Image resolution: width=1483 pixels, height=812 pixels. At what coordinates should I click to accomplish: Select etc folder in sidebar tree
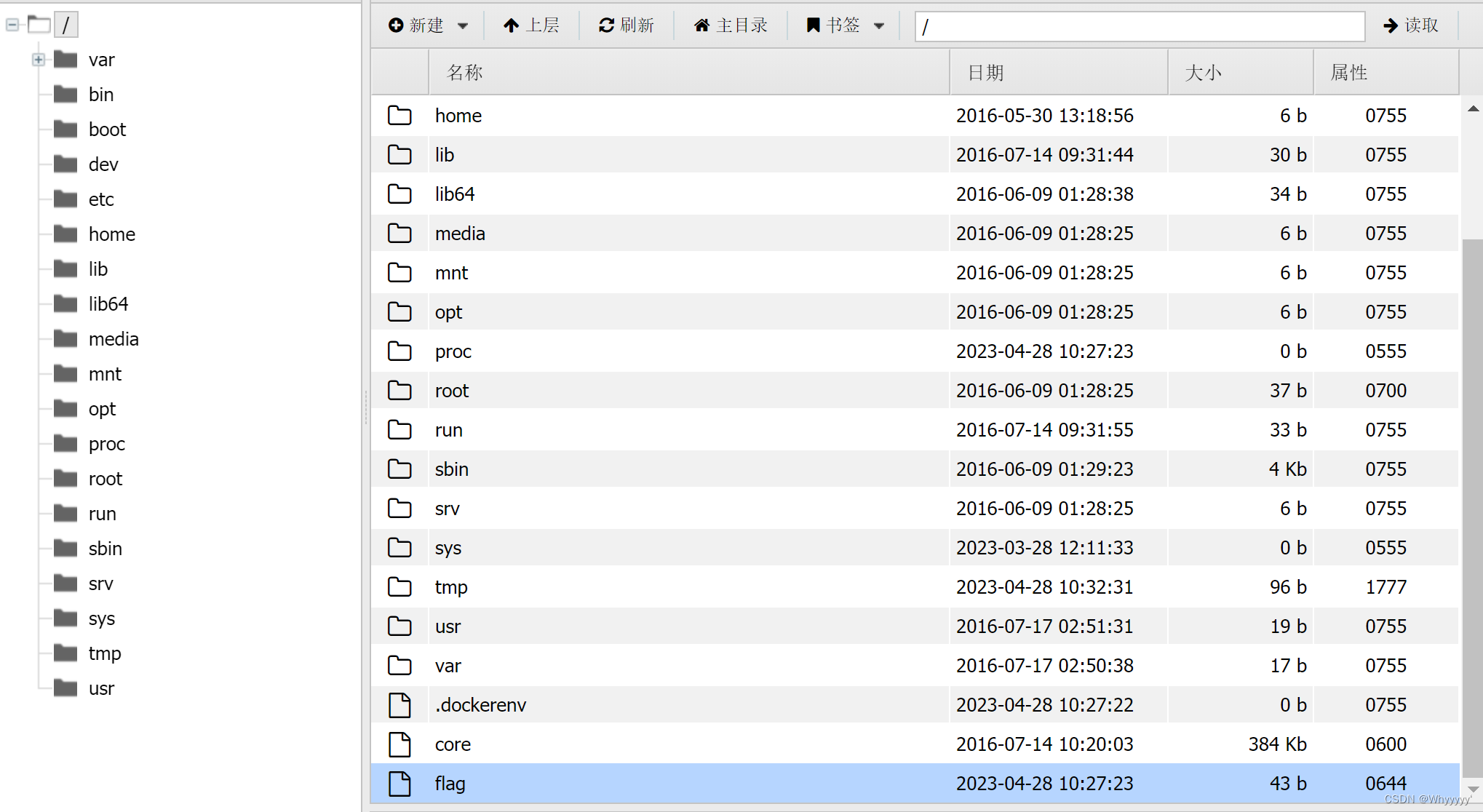point(101,199)
